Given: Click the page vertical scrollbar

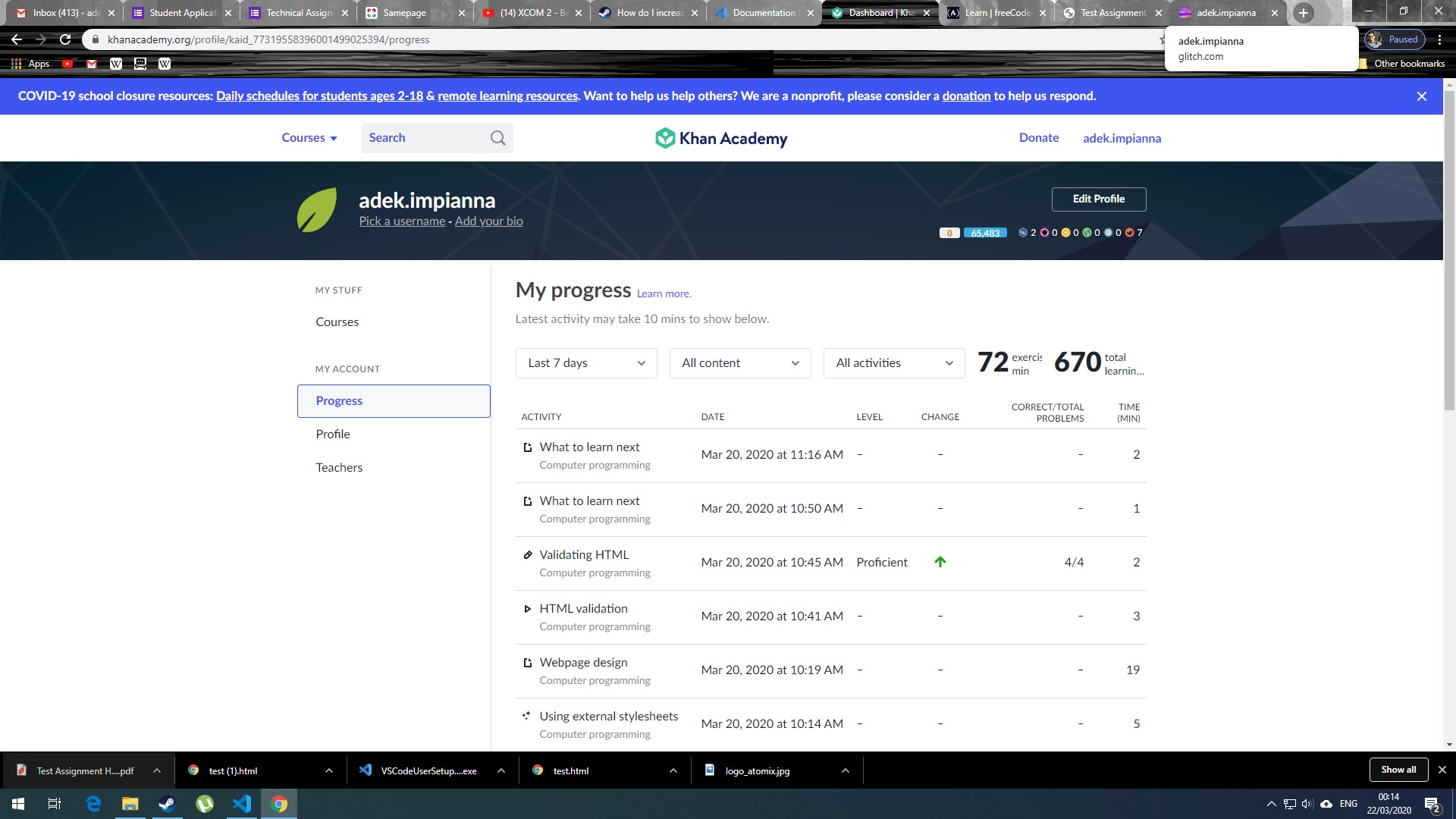Looking at the screenshot, I should click(1449, 250).
